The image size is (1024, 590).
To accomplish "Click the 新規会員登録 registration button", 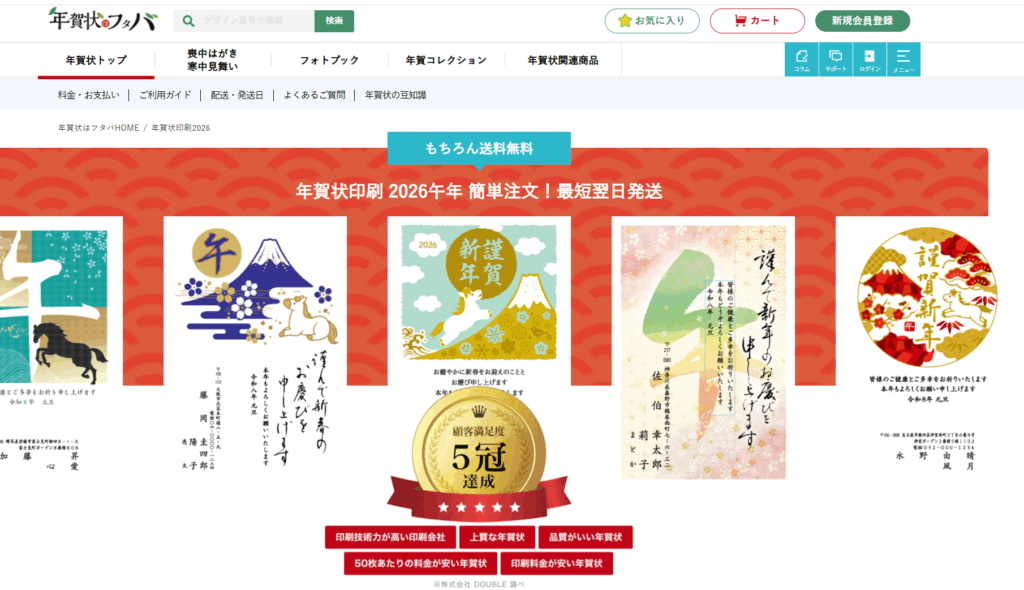I will point(862,21).
